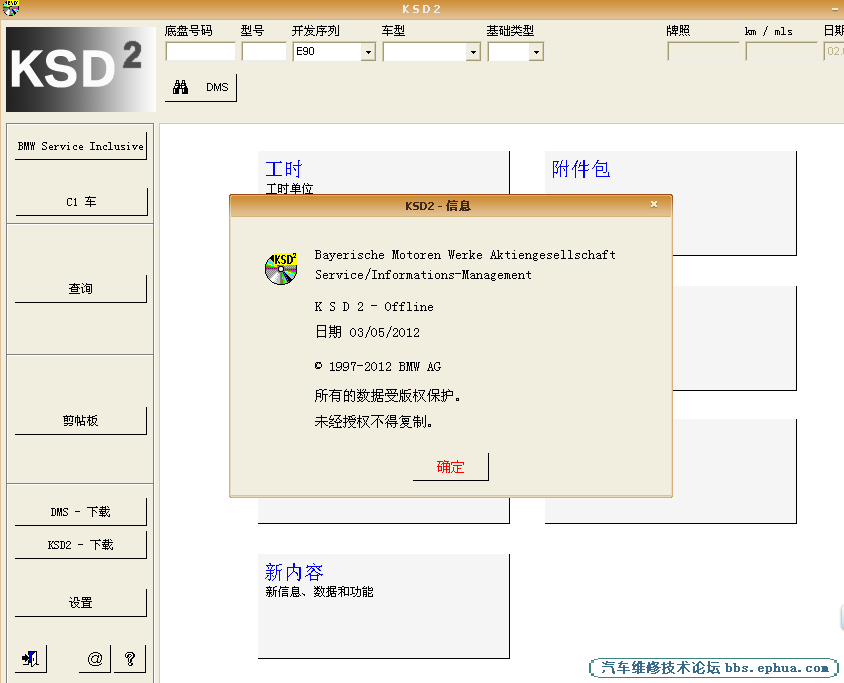
Task: Click the Bayerische Motoren Werke Aktiengesellschaft text
Action: pyautogui.click(x=465, y=255)
